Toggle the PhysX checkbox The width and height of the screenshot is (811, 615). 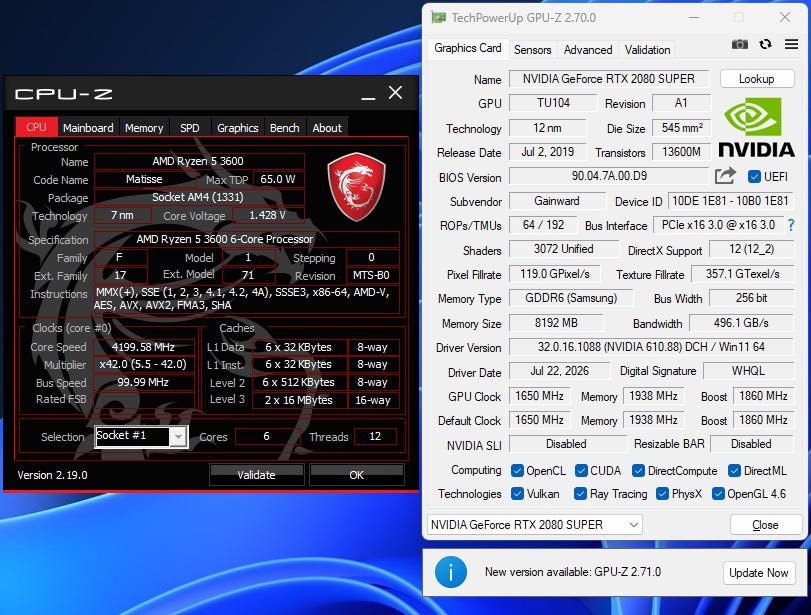[x=662, y=494]
